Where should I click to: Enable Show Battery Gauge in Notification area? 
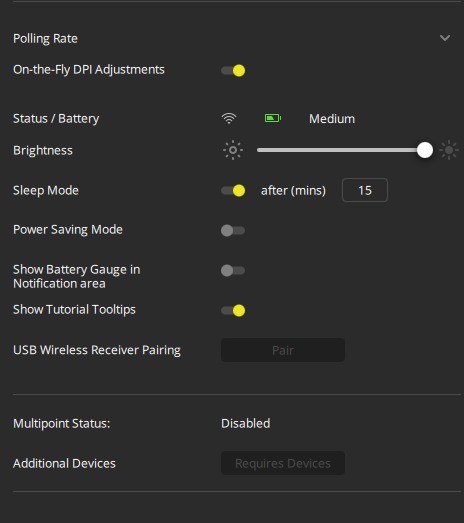click(x=233, y=270)
